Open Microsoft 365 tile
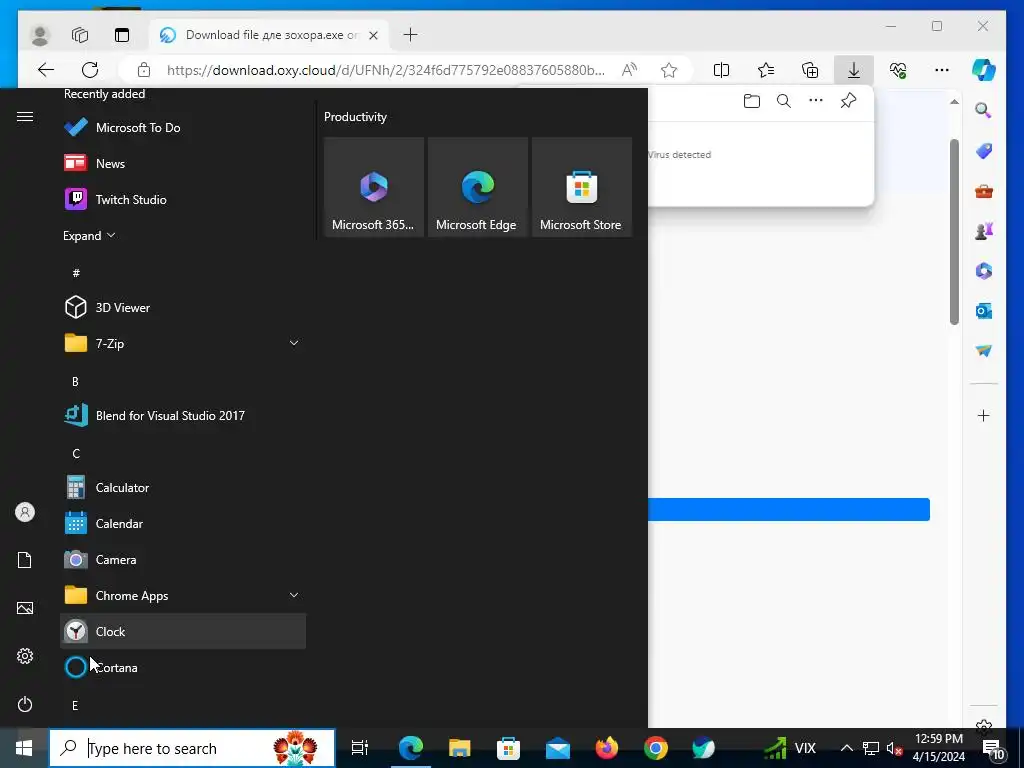Viewport: 1024px width, 768px height. (x=374, y=187)
